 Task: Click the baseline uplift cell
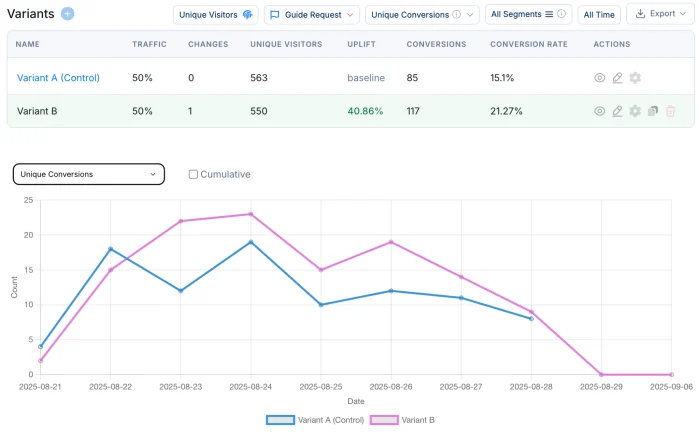click(x=366, y=78)
